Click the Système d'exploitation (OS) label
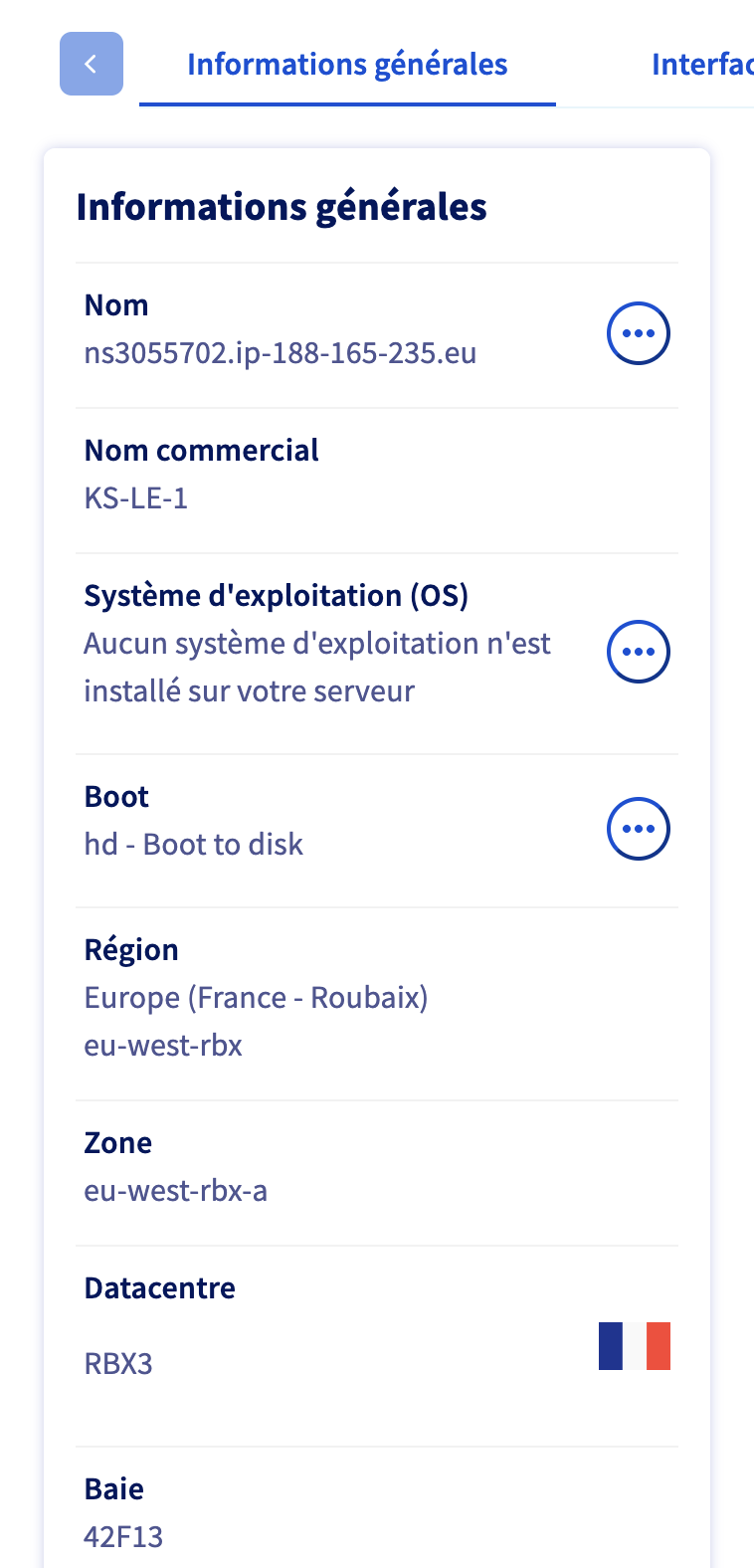The height and width of the screenshot is (1568, 754). tap(277, 596)
